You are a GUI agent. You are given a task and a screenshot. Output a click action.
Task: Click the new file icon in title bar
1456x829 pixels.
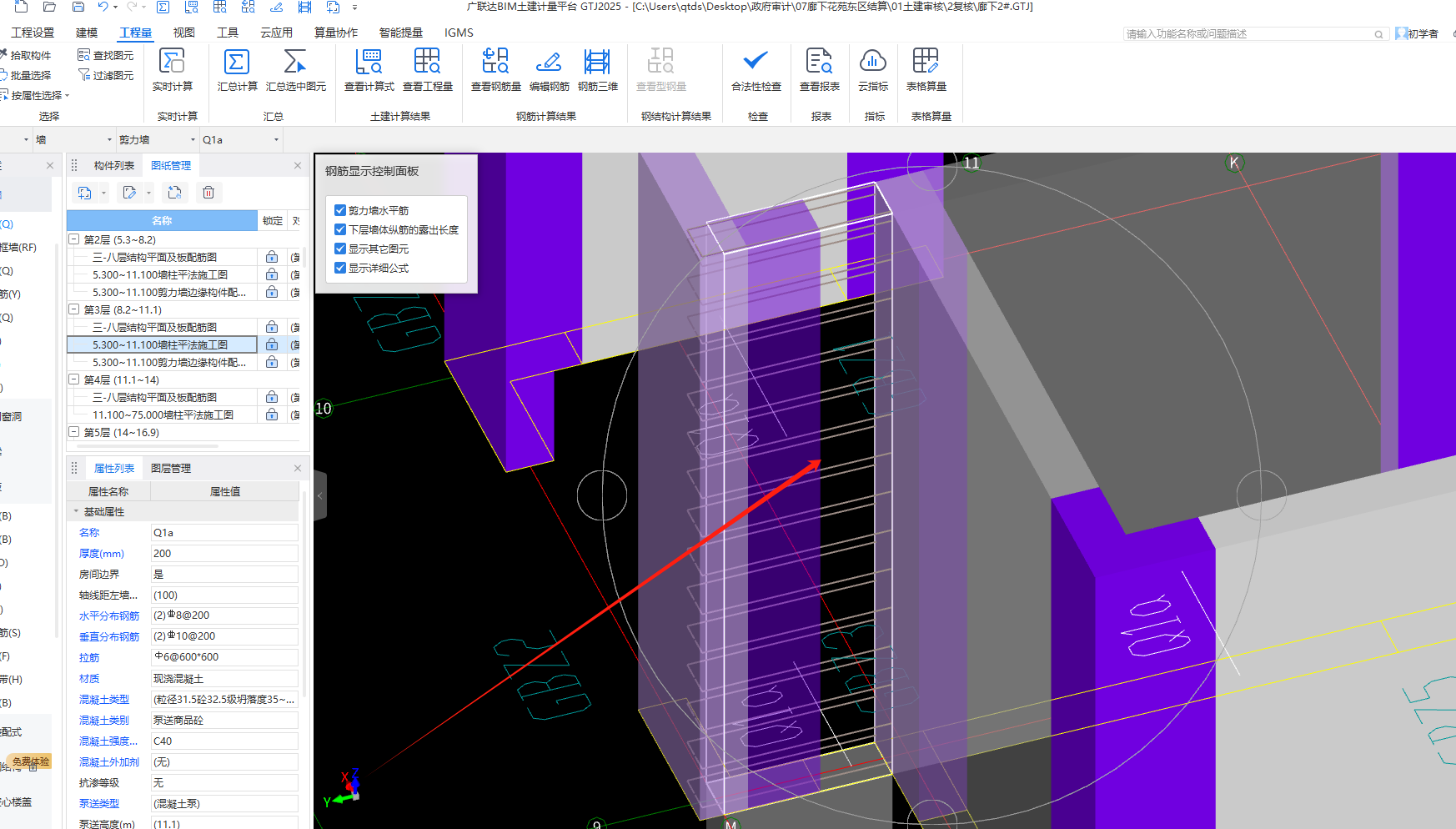point(22,7)
